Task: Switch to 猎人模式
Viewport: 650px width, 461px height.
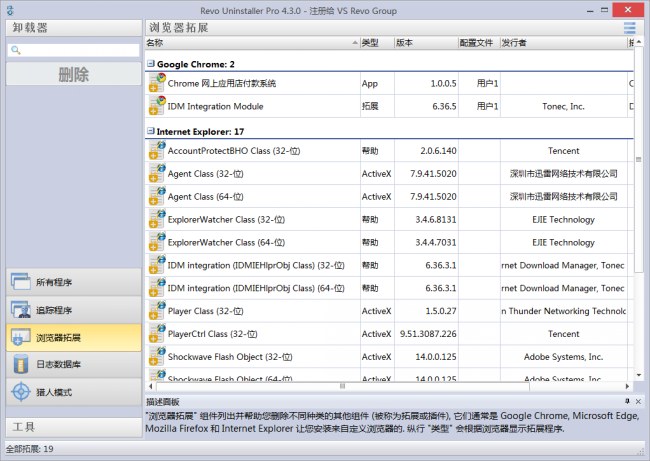Action: pyautogui.click(x=74, y=392)
